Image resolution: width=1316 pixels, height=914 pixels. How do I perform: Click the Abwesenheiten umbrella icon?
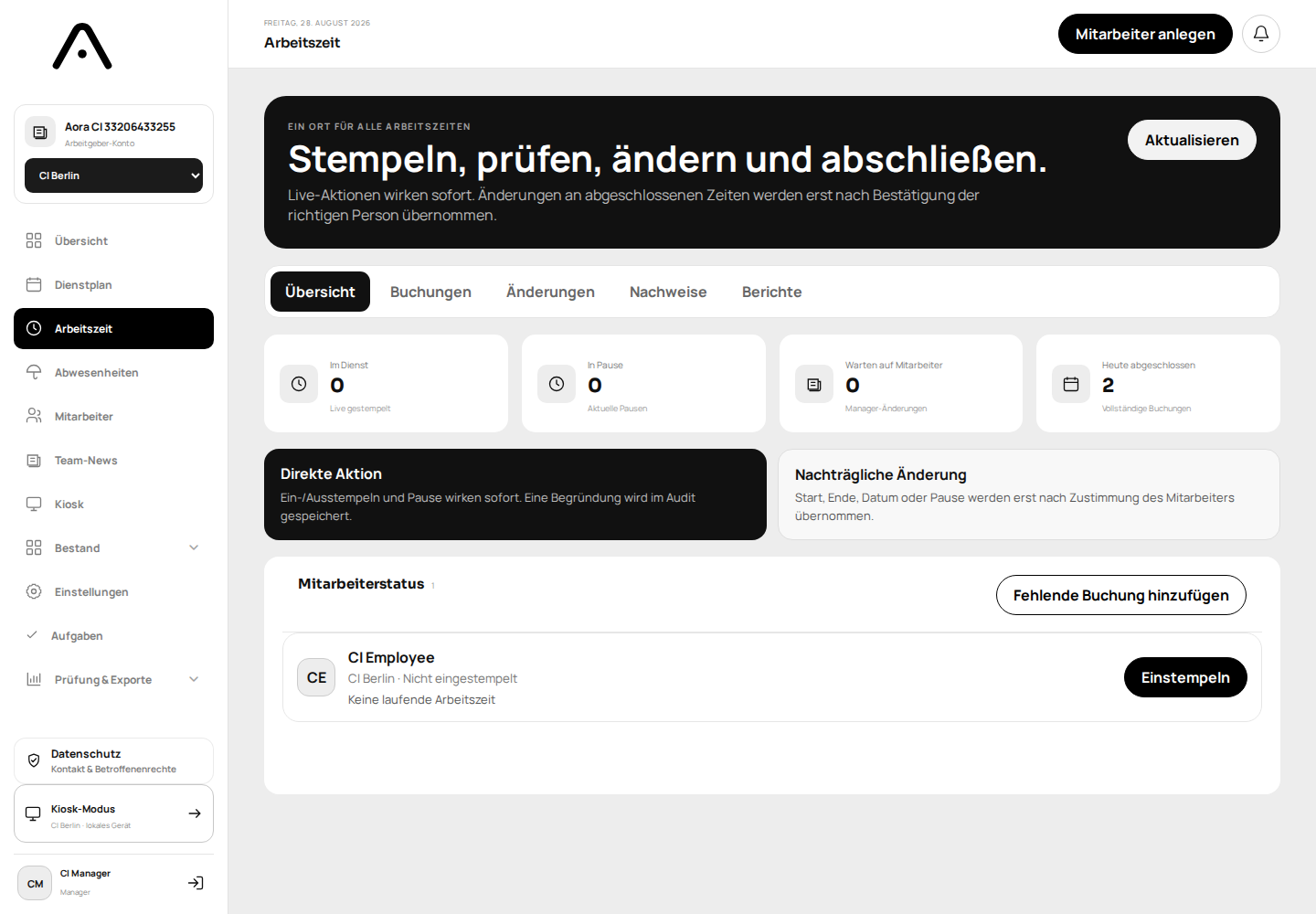coord(34,372)
